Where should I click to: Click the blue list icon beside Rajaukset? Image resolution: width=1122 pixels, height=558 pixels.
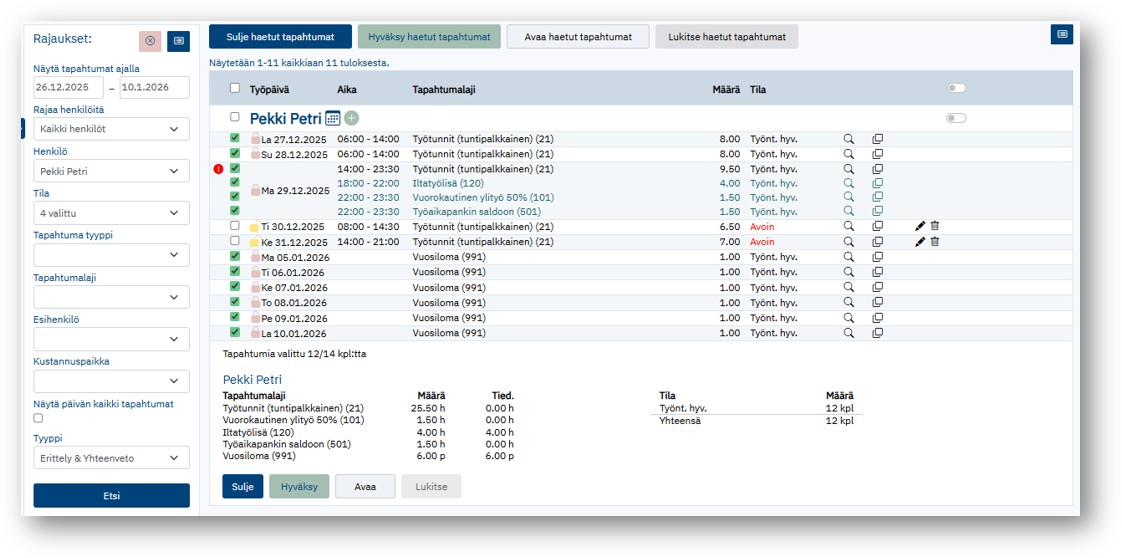pos(179,41)
